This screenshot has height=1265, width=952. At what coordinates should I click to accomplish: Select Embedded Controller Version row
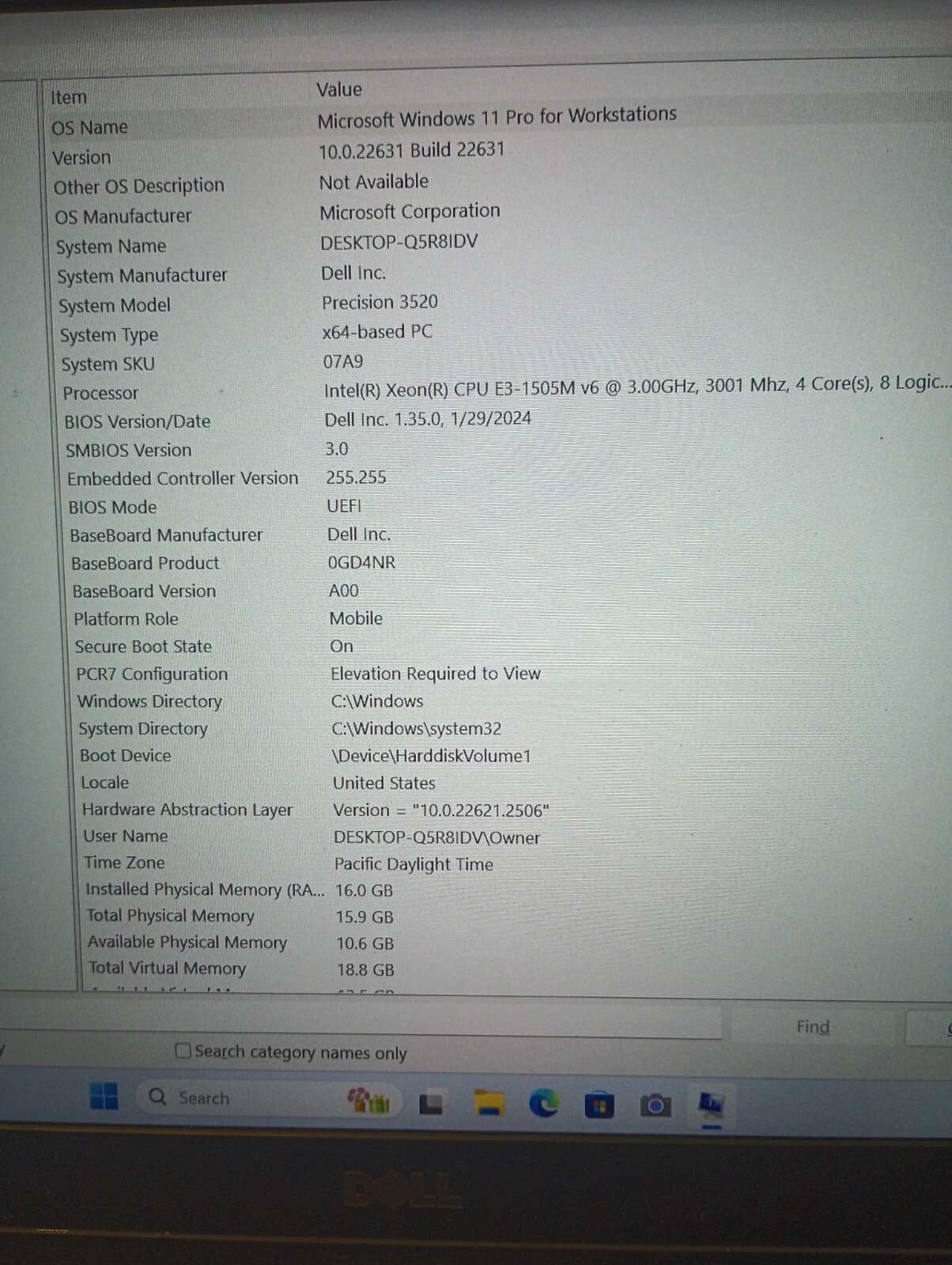pyautogui.click(x=508, y=478)
